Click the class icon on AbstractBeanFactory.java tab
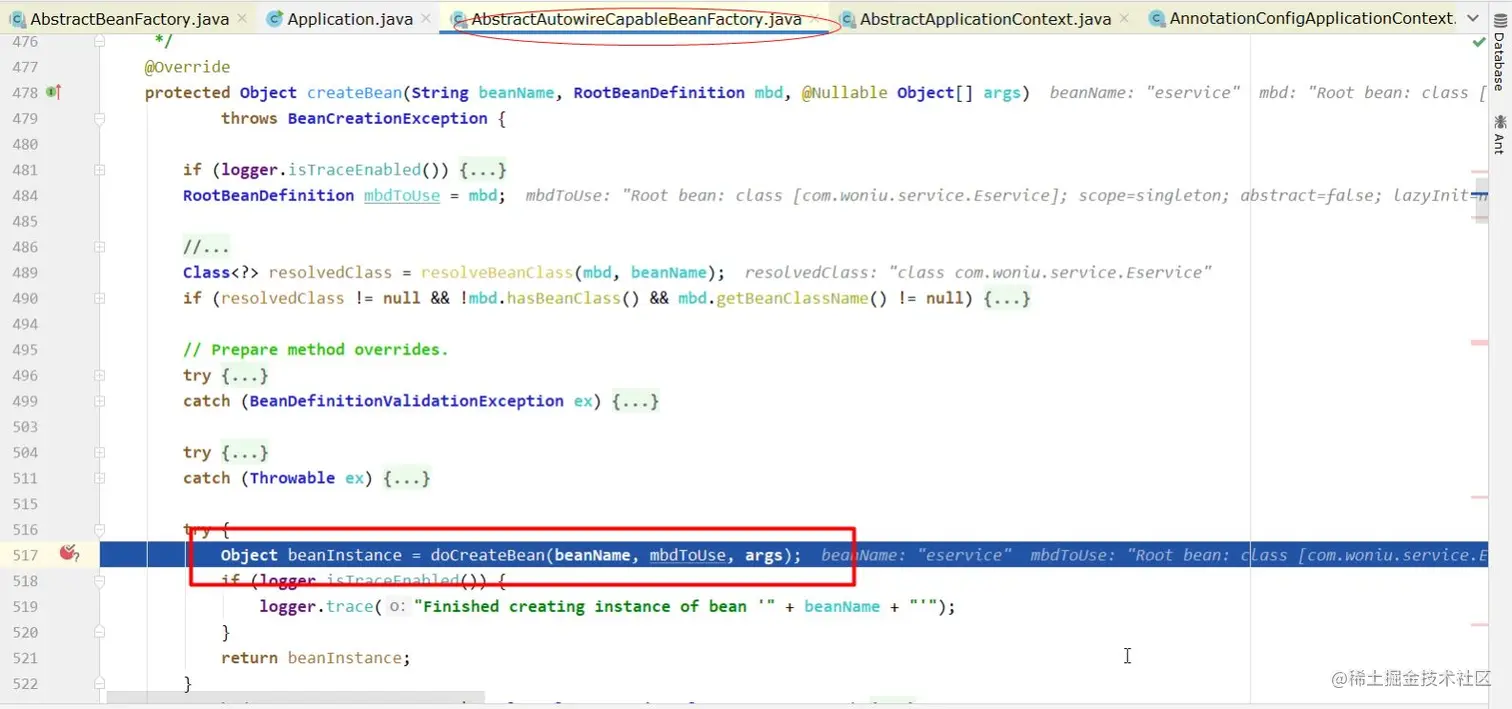The width and height of the screenshot is (1512, 709). click(17, 19)
